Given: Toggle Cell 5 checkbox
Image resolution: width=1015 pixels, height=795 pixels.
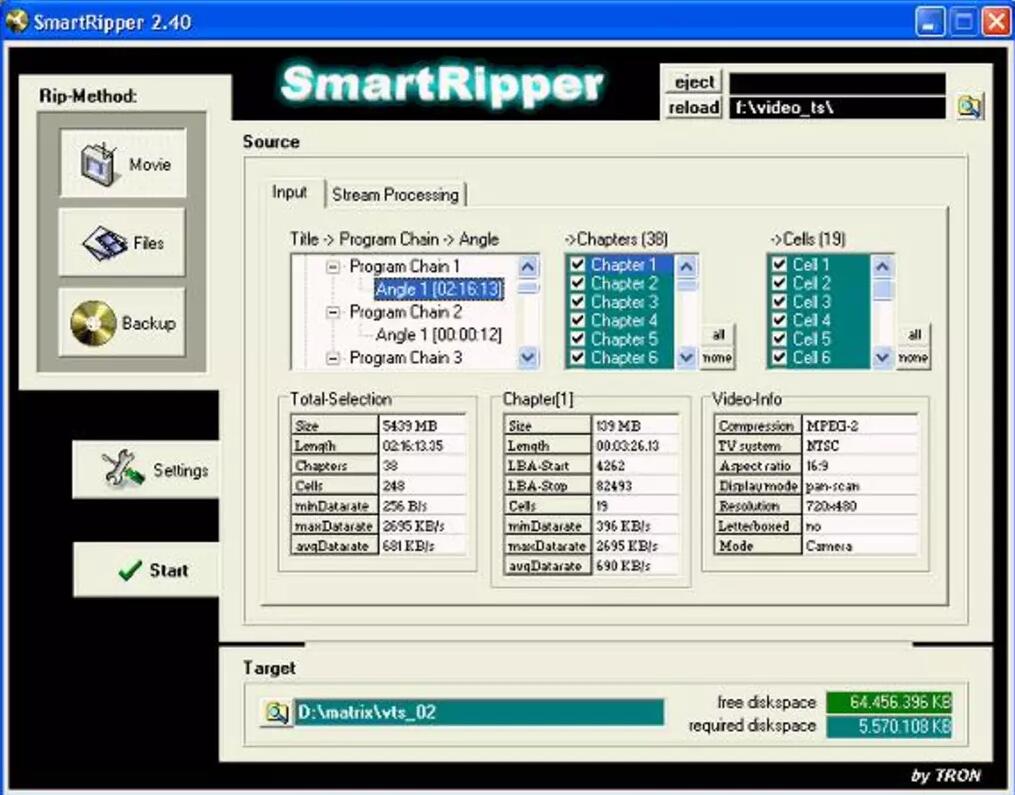Looking at the screenshot, I should (x=779, y=339).
